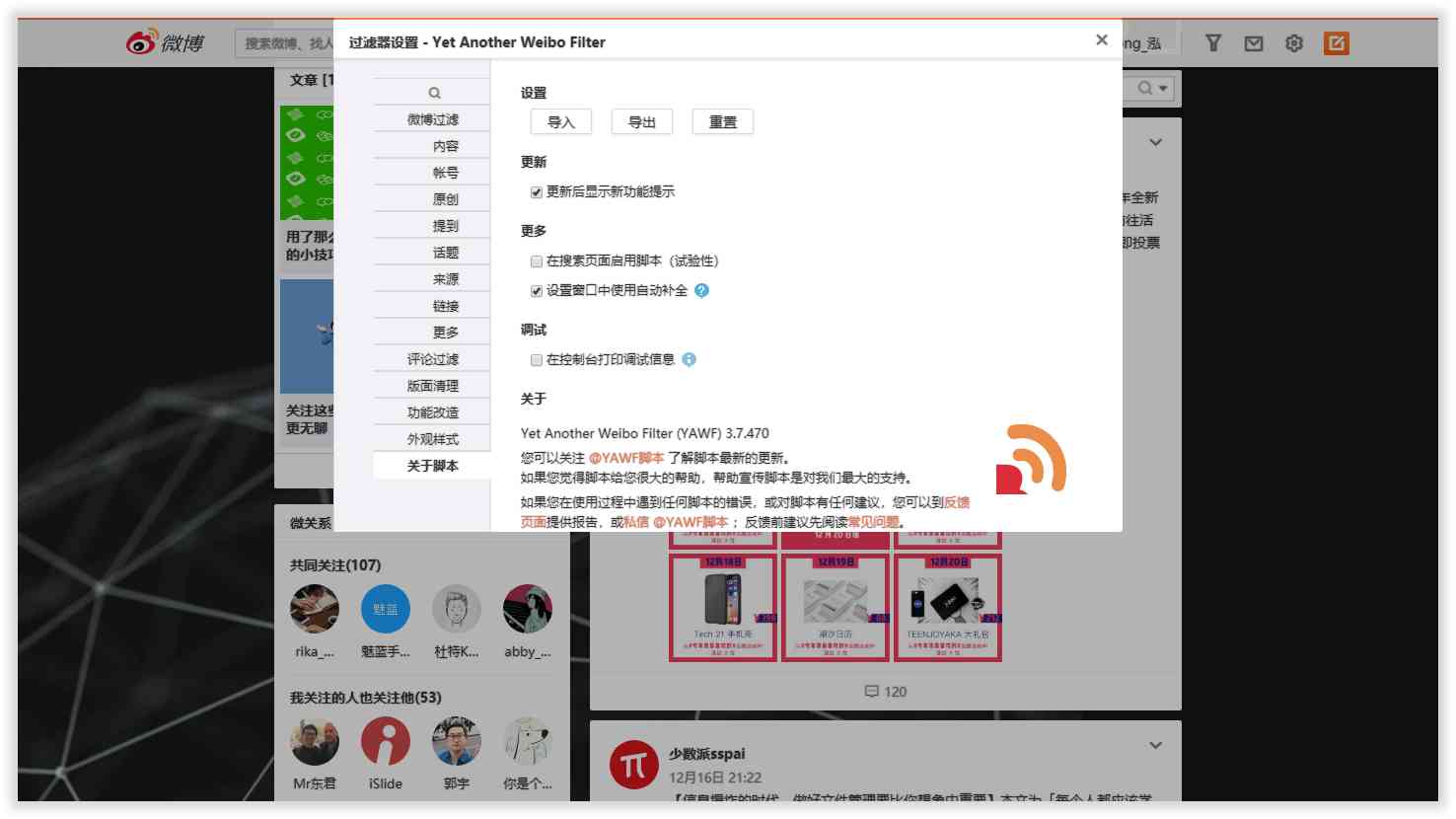Select 内容 tab in sidebar
The image size is (1456, 819).
coord(432,146)
